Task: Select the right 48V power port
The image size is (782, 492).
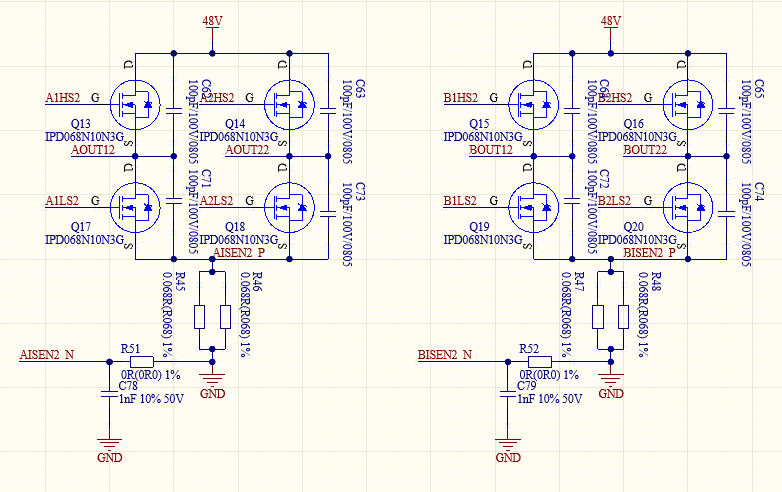Action: [611, 27]
